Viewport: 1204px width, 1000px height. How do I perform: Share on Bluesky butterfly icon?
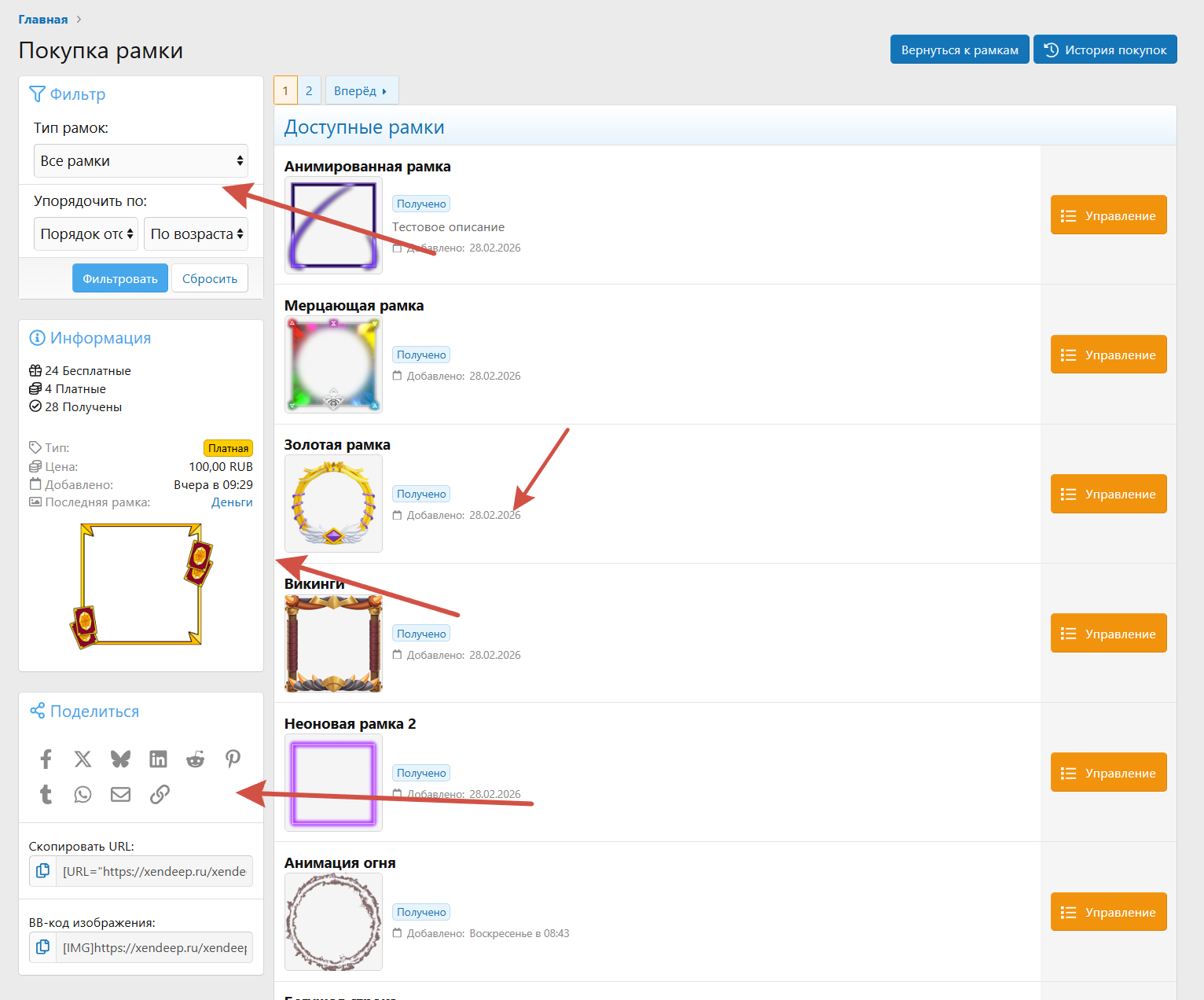[x=120, y=759]
